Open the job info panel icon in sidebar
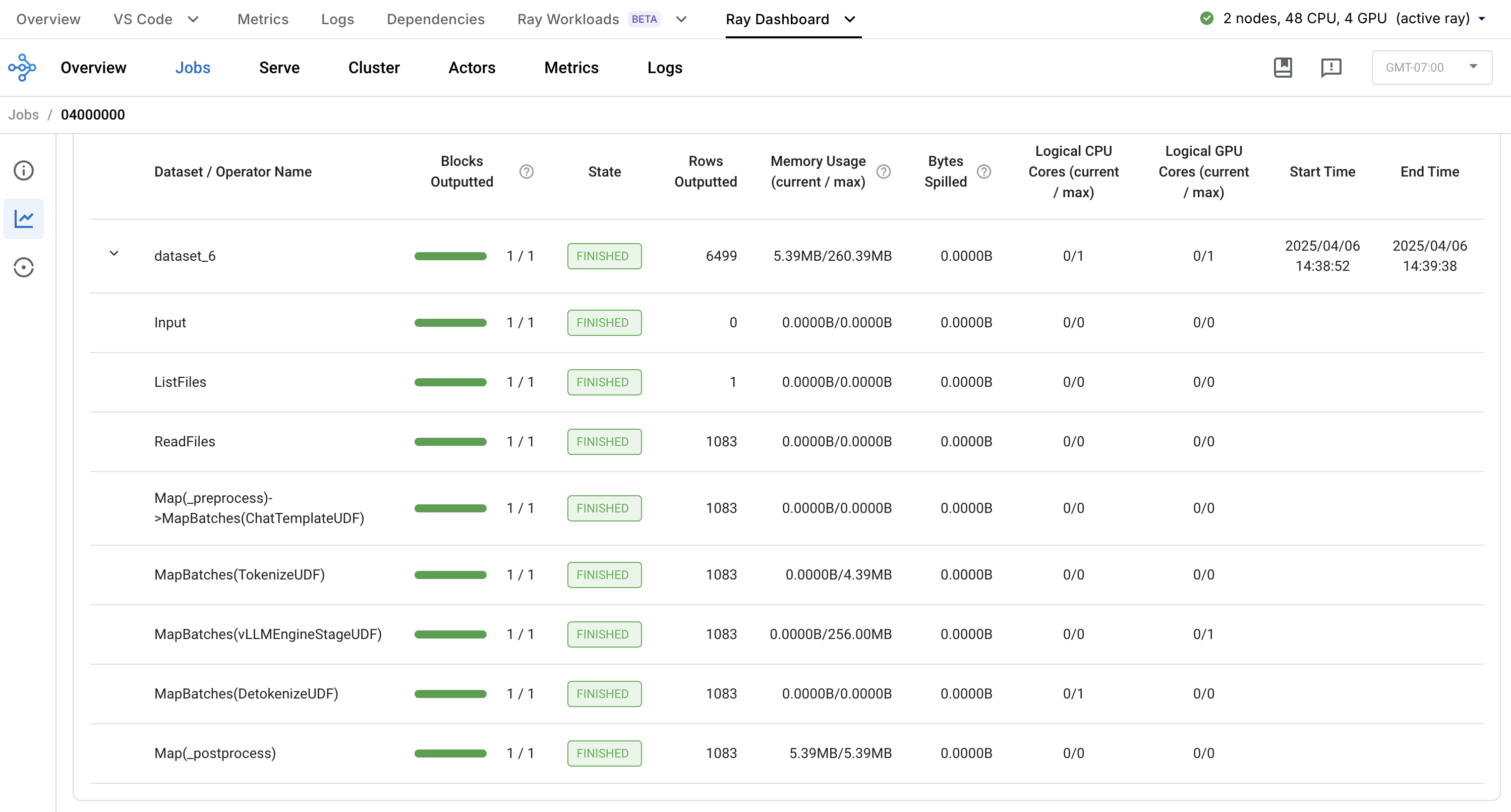This screenshot has height=812, width=1511. click(24, 170)
